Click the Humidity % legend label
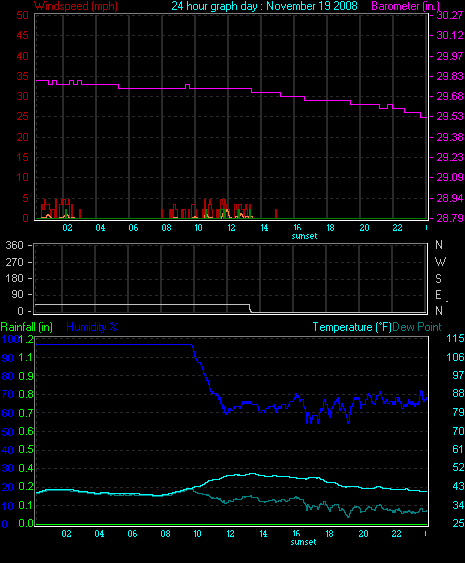The height and width of the screenshot is (563, 465). (x=92, y=327)
